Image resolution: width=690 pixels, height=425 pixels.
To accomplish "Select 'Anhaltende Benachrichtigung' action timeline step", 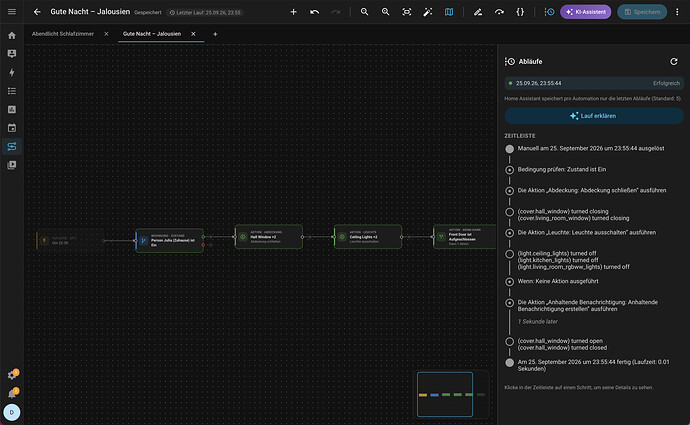I will pyautogui.click(x=587, y=306).
